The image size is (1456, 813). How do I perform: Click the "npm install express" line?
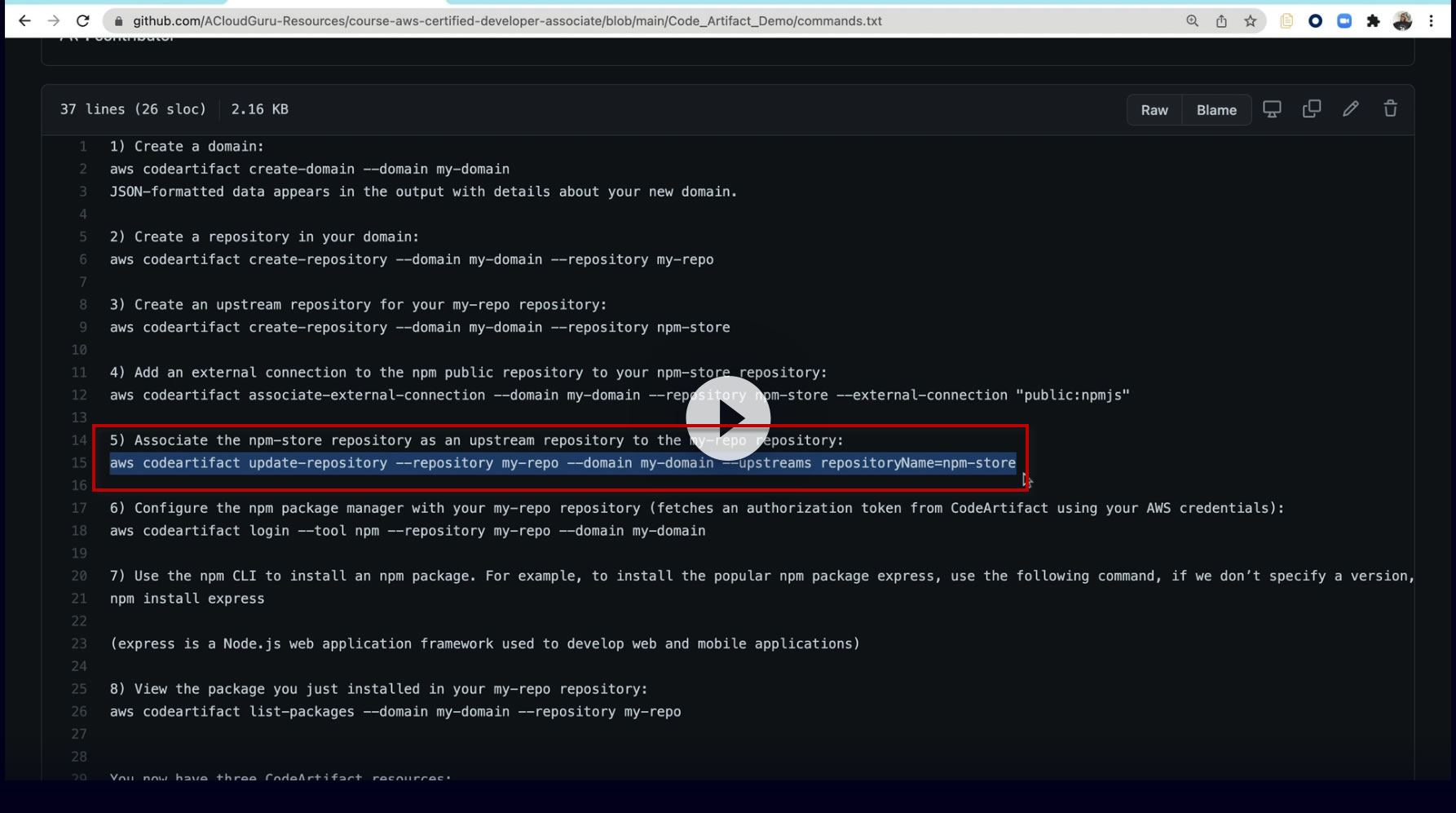click(x=188, y=599)
